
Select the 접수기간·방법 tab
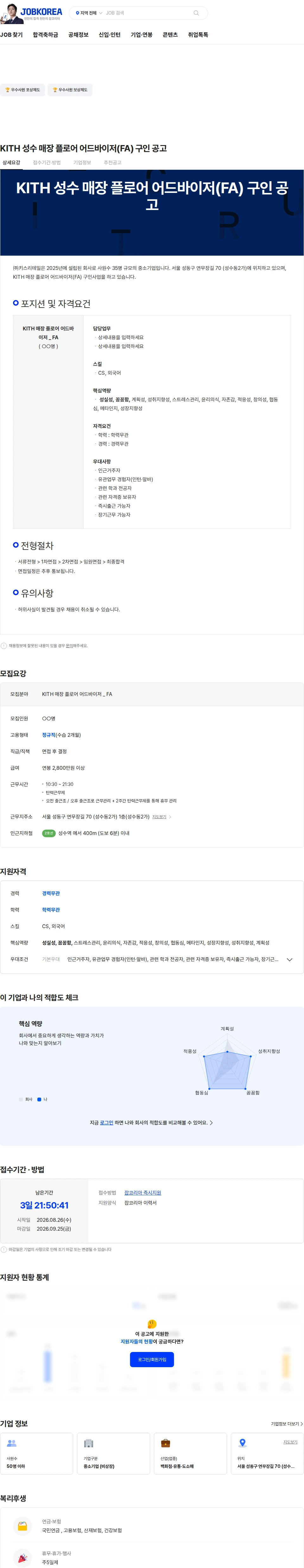coord(47,163)
